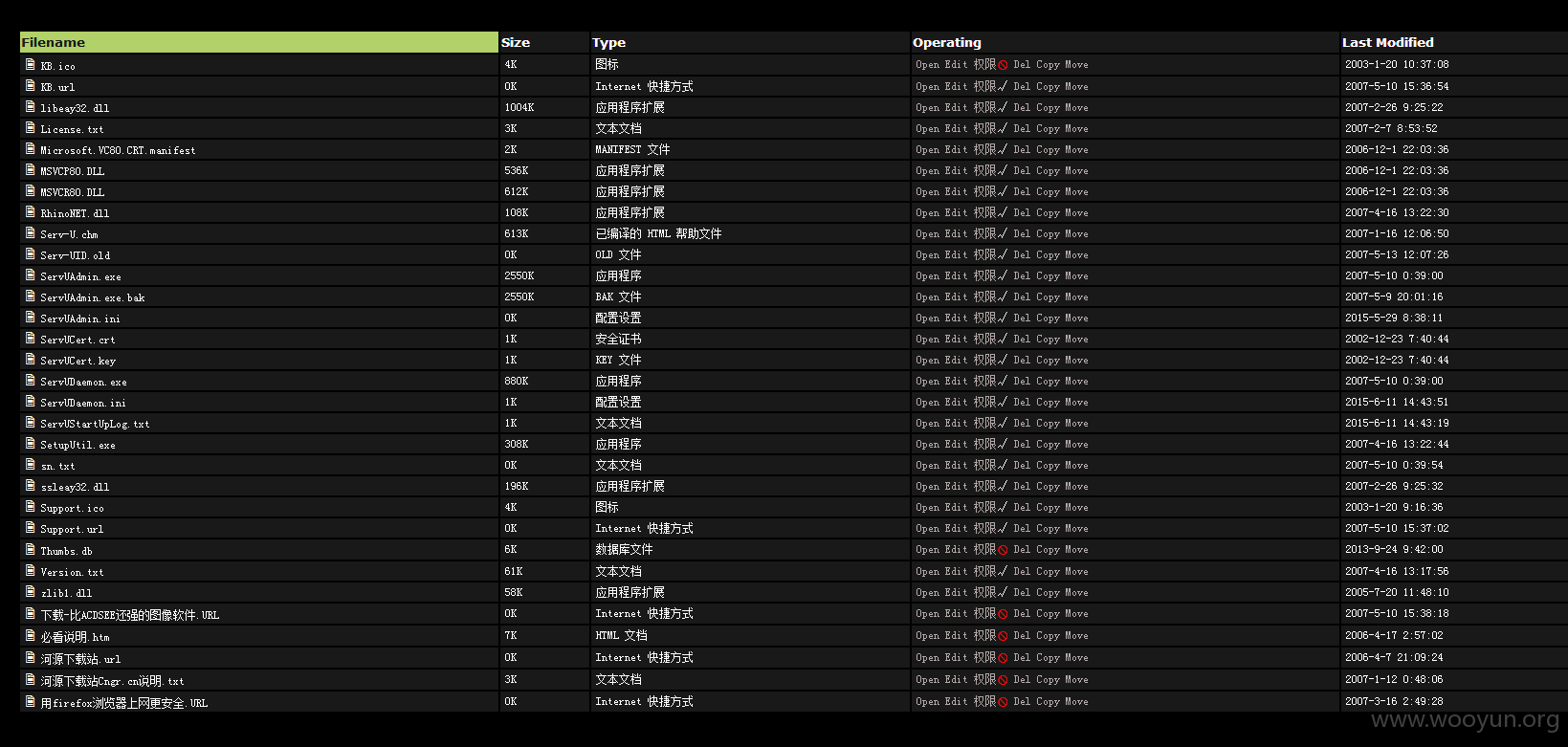Screen dimensions: 1568x747
Task: Click the file icon next to SetupUtil.exe
Action: tap(31, 443)
